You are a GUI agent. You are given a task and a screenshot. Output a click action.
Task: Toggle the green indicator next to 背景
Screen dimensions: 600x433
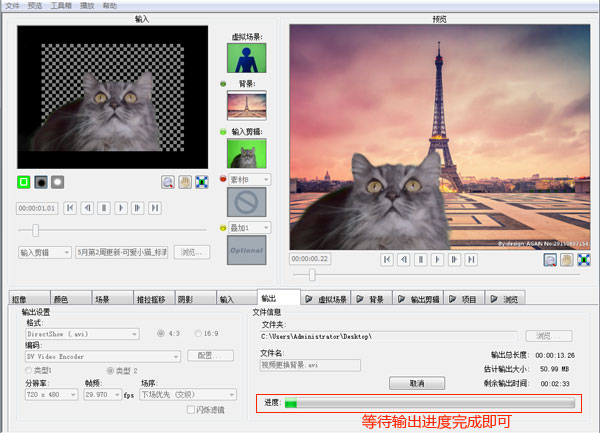pos(223,84)
